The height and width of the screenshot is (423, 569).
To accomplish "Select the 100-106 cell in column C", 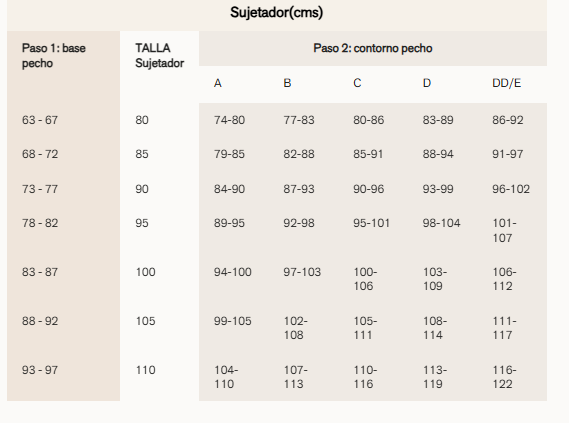I will [365, 279].
